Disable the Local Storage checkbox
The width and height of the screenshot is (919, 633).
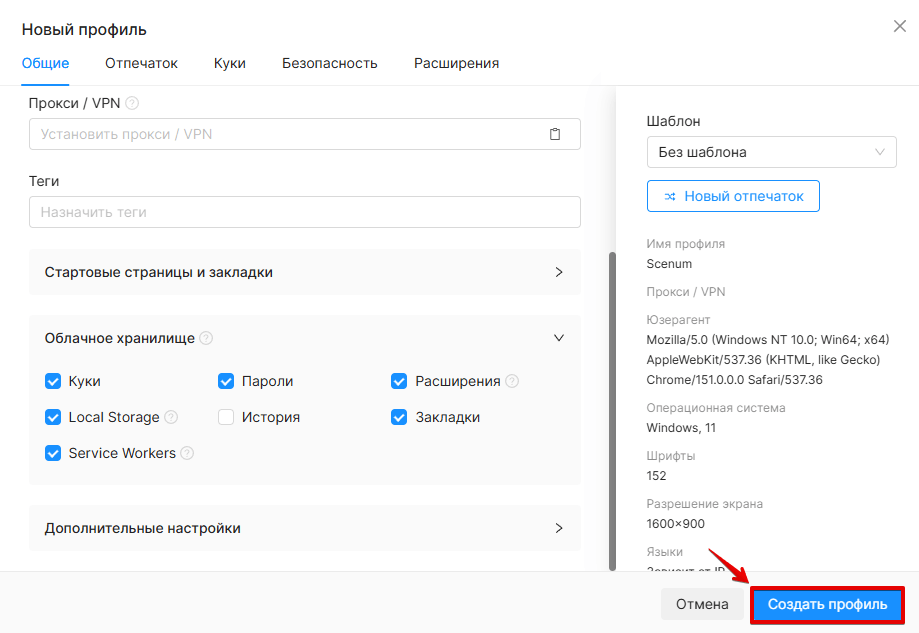click(53, 417)
